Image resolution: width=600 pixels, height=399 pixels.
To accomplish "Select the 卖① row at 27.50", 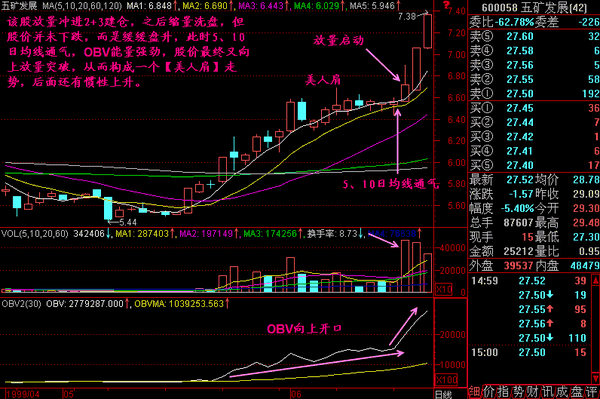I will tap(535, 94).
